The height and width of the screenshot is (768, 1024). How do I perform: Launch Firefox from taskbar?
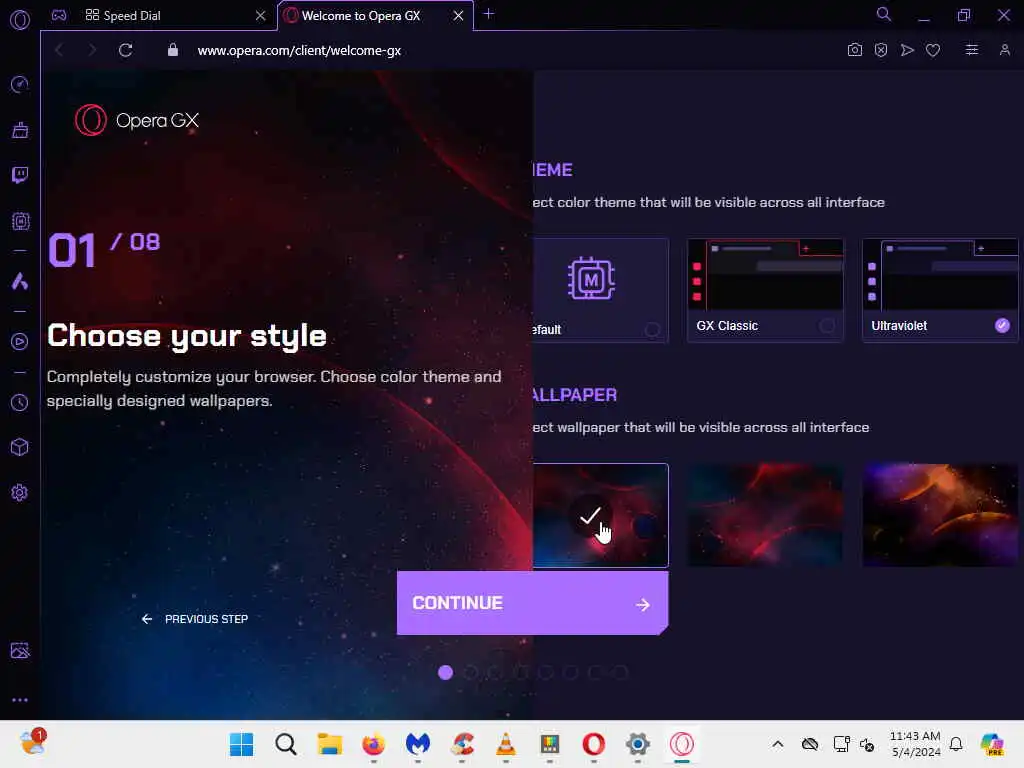(x=374, y=744)
